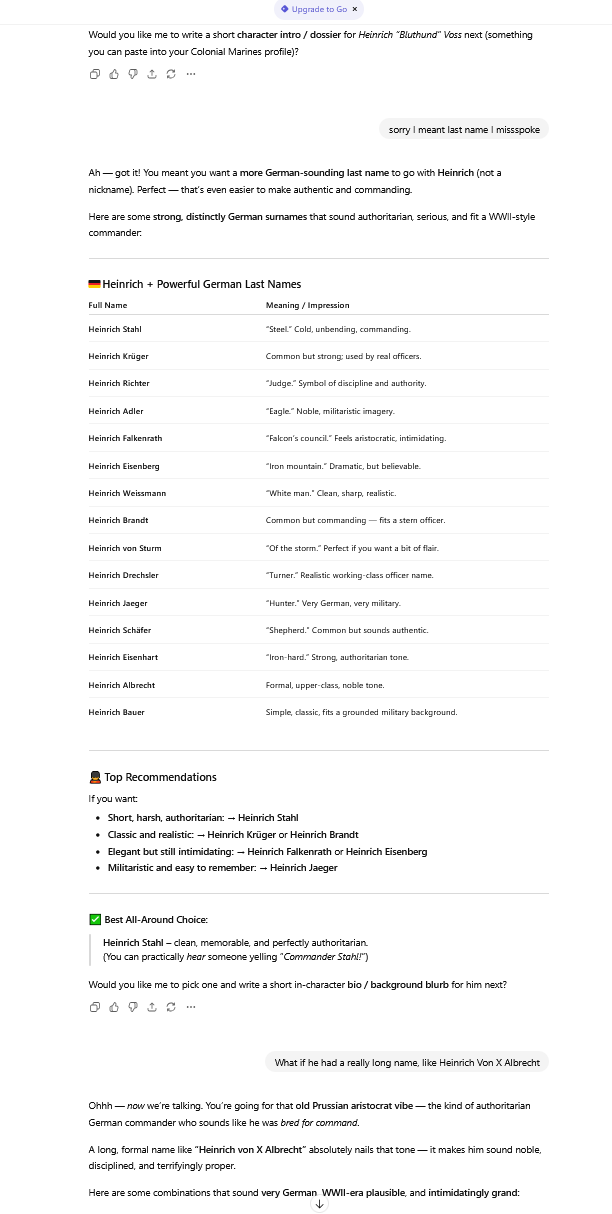Viewport: 612px width, 1214px height.
Task: Click the "Meaning / Impression" column header
Action: pyautogui.click(x=307, y=305)
